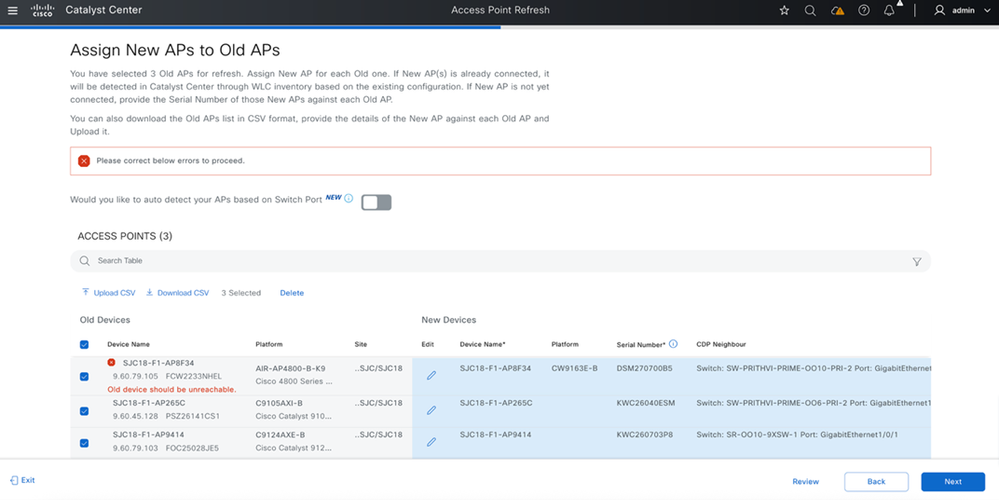Image resolution: width=999 pixels, height=500 pixels.
Task: Click the Next button
Action: [952, 482]
